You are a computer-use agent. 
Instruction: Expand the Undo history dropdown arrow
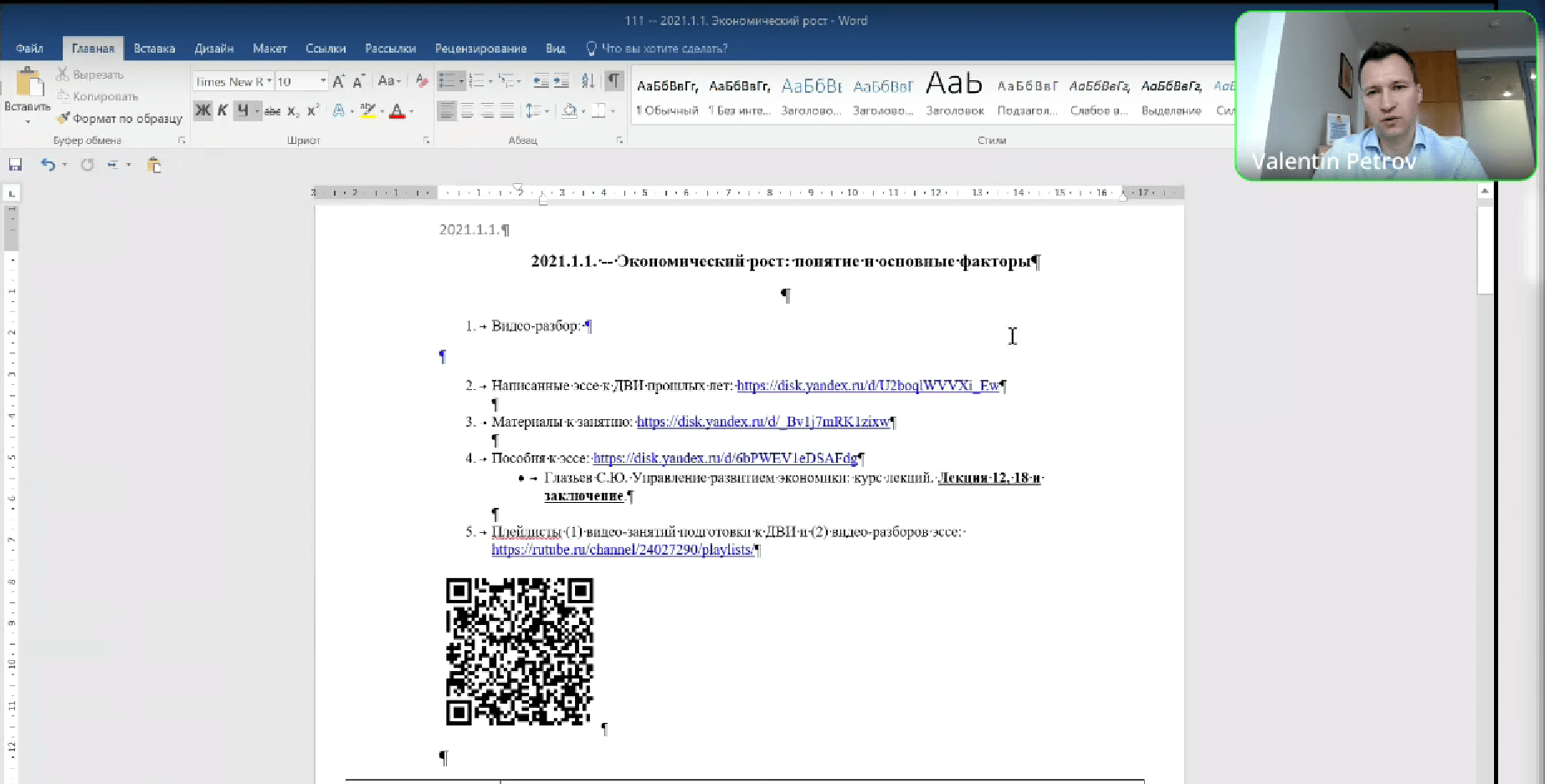(64, 165)
